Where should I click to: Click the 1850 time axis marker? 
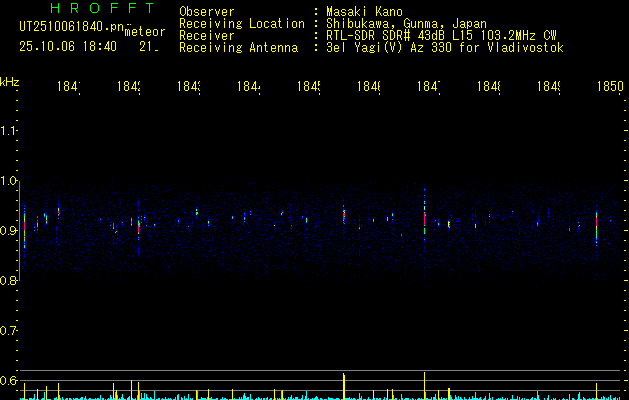click(x=609, y=88)
